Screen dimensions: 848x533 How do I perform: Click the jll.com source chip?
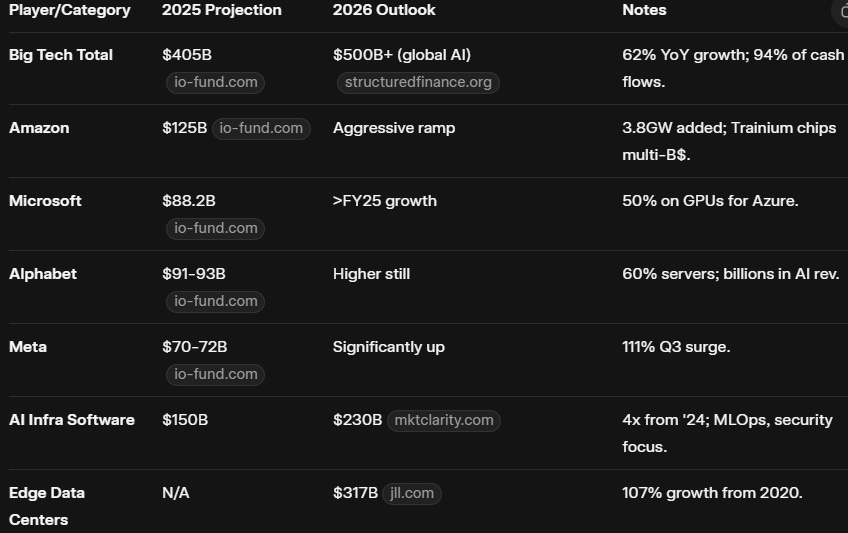(411, 493)
